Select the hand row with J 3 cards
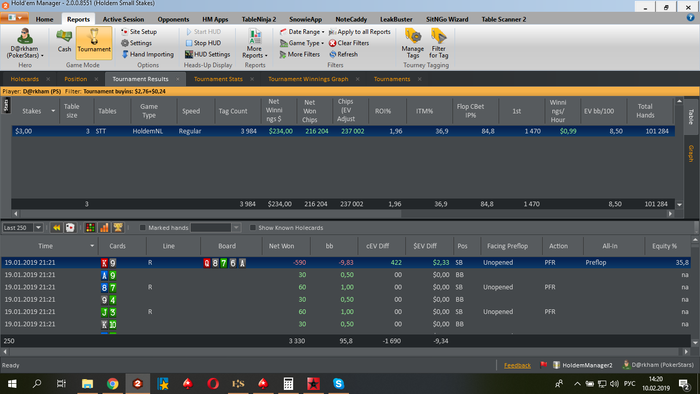This screenshot has height=394, width=700. [x=346, y=311]
